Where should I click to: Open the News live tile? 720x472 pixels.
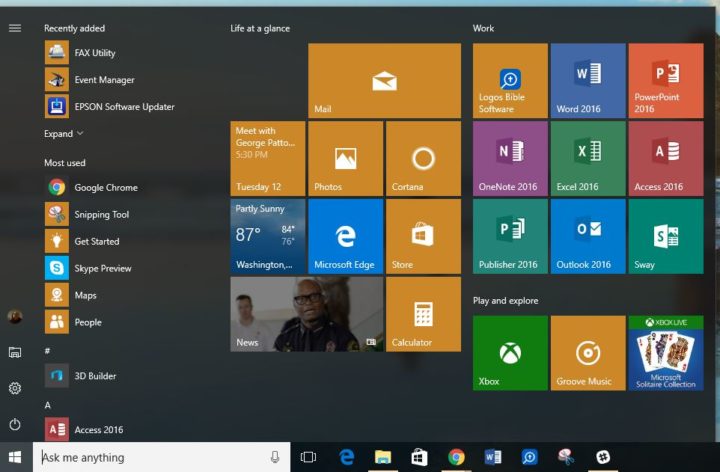pyautogui.click(x=307, y=314)
